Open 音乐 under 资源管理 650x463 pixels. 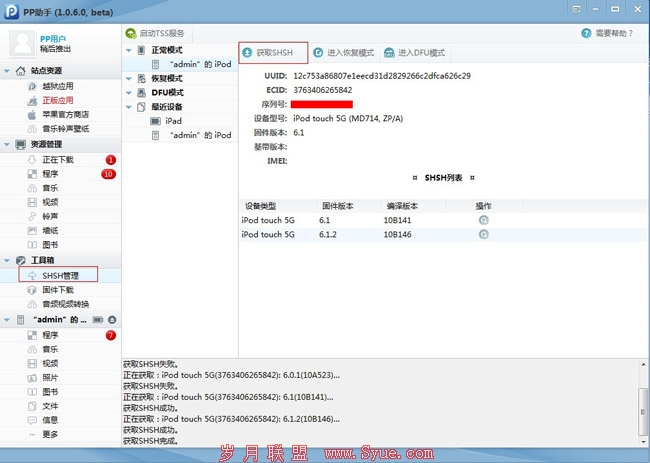(x=50, y=188)
